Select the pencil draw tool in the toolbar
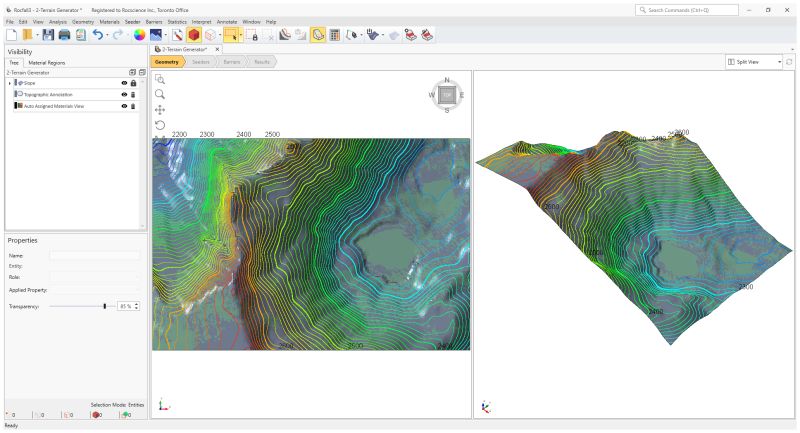This screenshot has height=433, width=800. coord(177,35)
